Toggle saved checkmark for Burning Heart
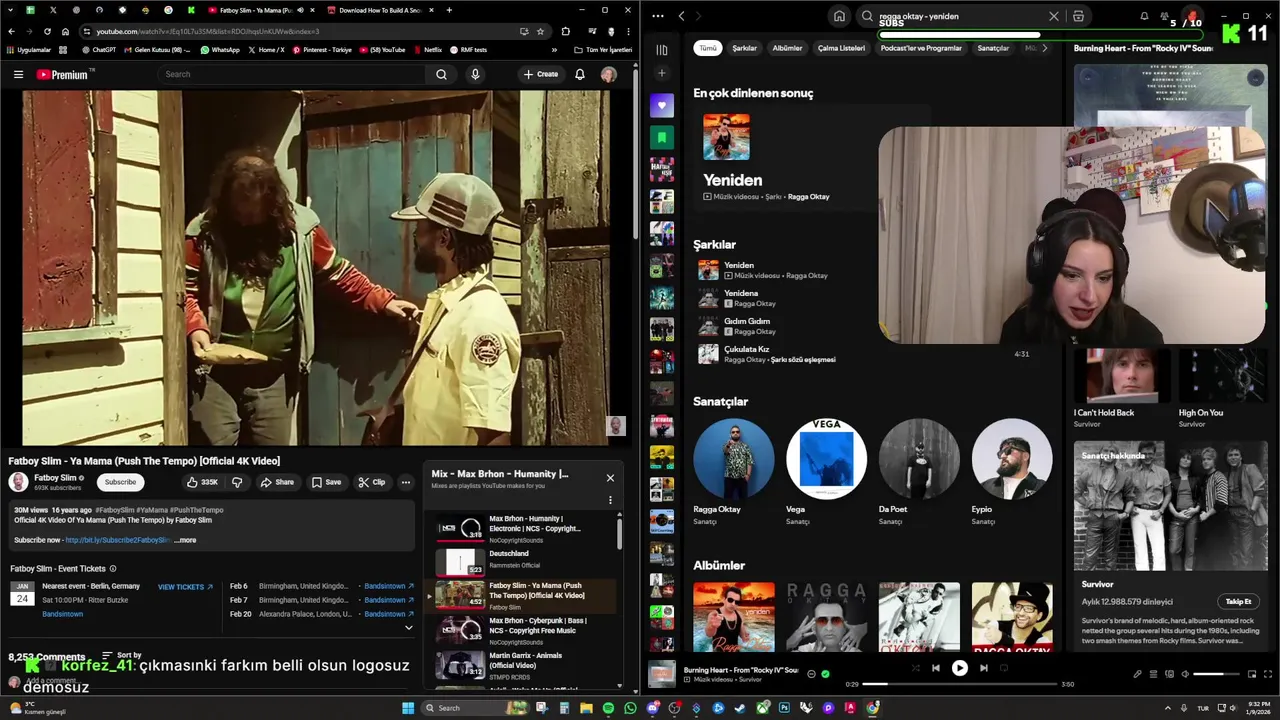The image size is (1280, 720). (825, 674)
